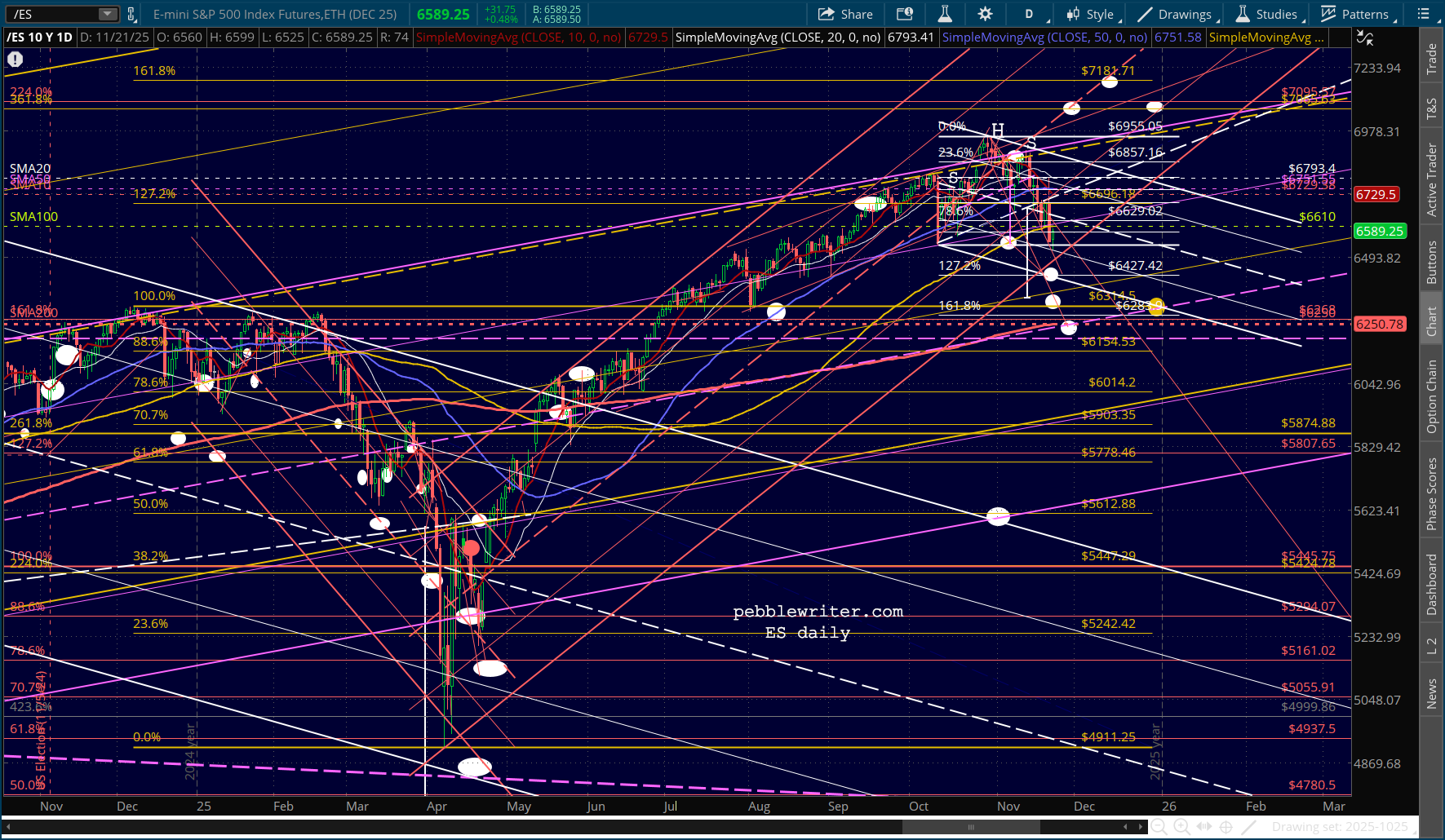1445x840 pixels.
Task: Click the zoom out magnifier icon
Action: click(x=1158, y=827)
